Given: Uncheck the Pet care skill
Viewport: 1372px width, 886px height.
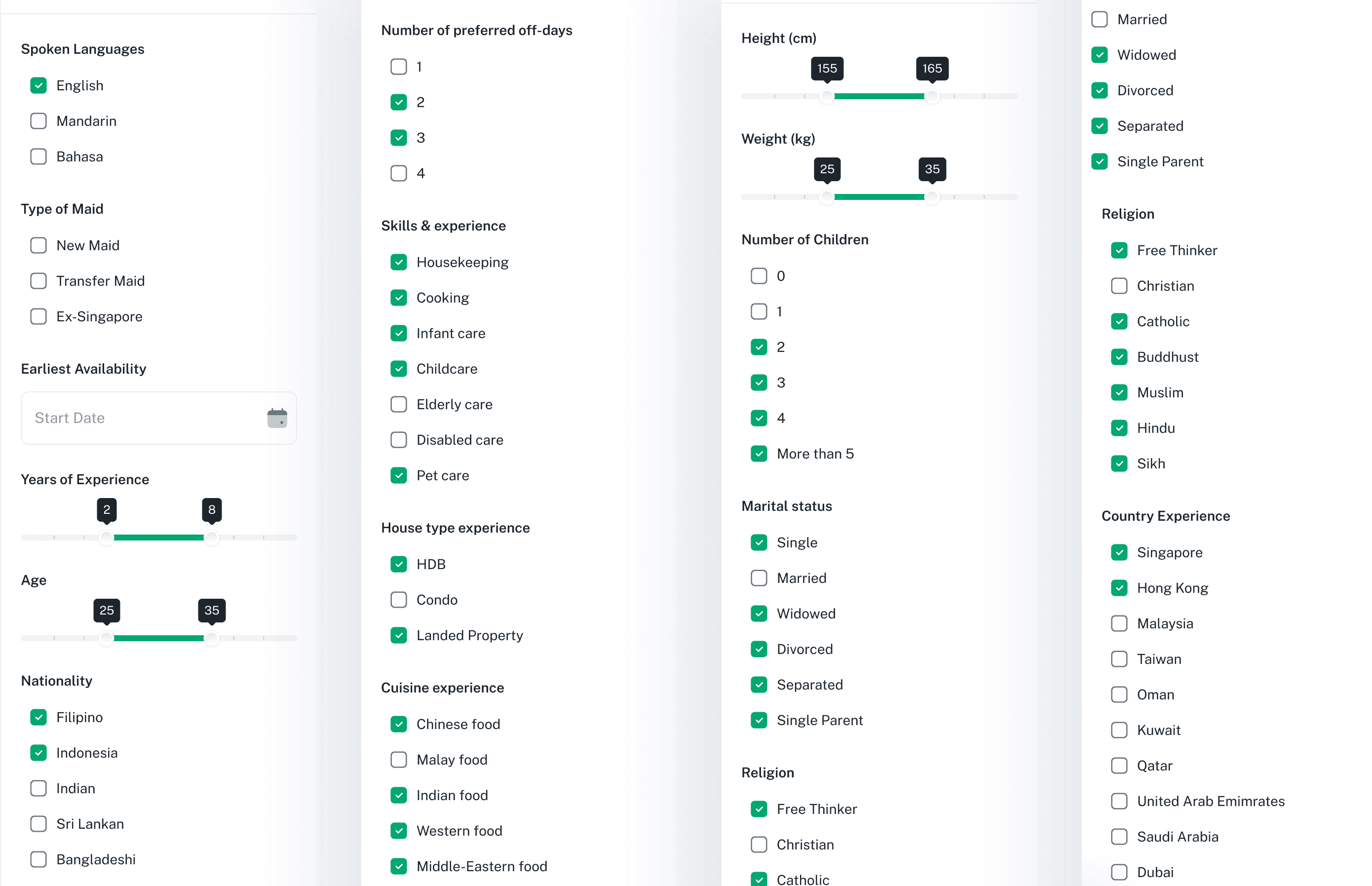Looking at the screenshot, I should click(x=398, y=476).
